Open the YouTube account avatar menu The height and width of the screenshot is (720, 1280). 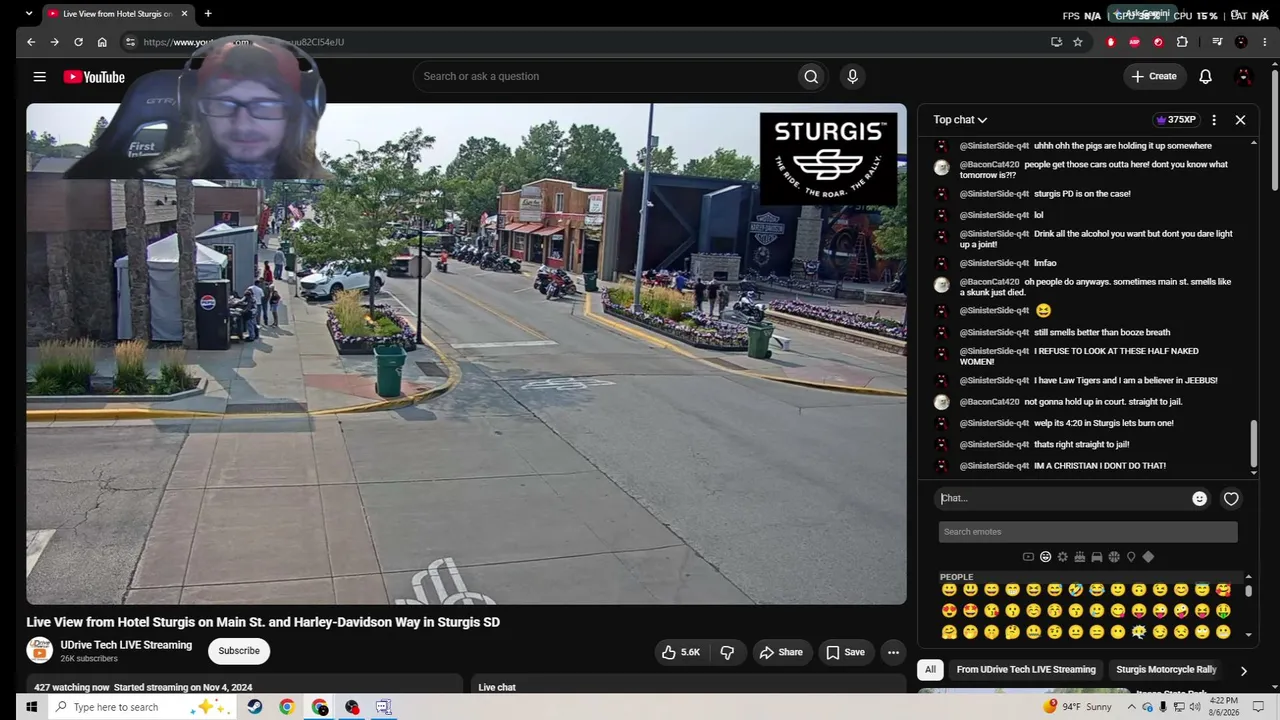pos(1244,77)
